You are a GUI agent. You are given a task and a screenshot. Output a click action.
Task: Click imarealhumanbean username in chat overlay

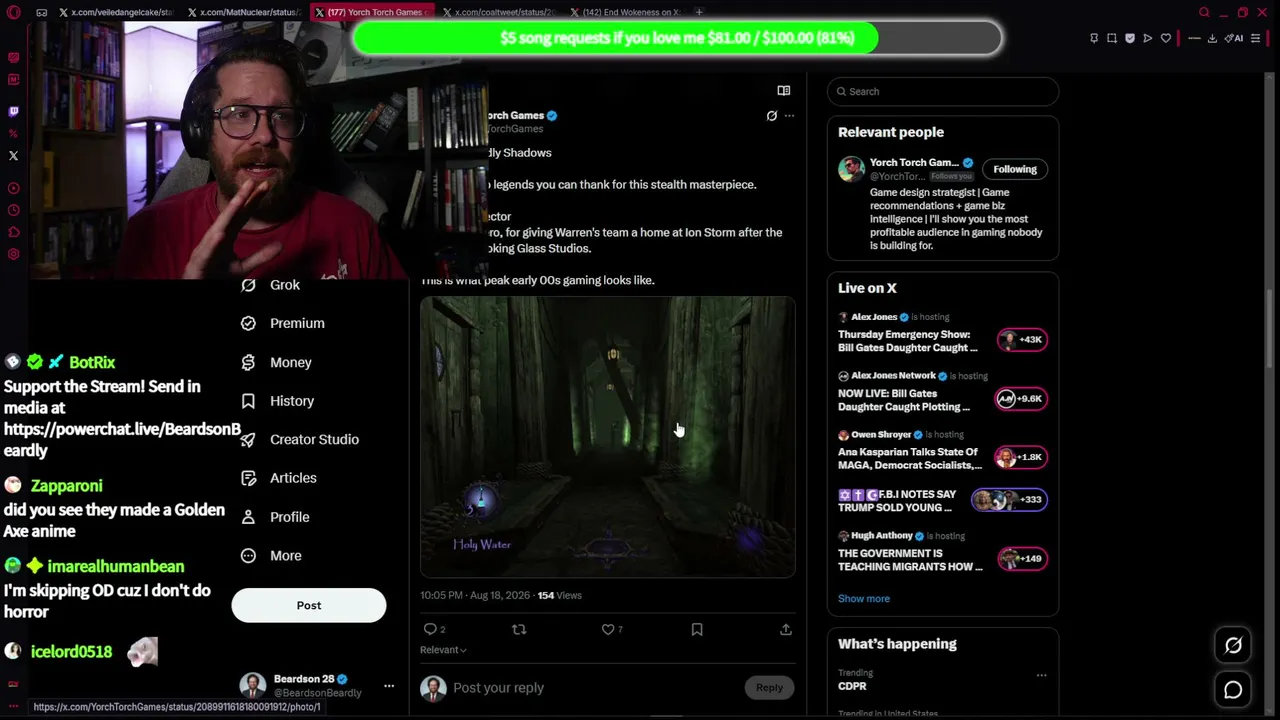(x=116, y=566)
